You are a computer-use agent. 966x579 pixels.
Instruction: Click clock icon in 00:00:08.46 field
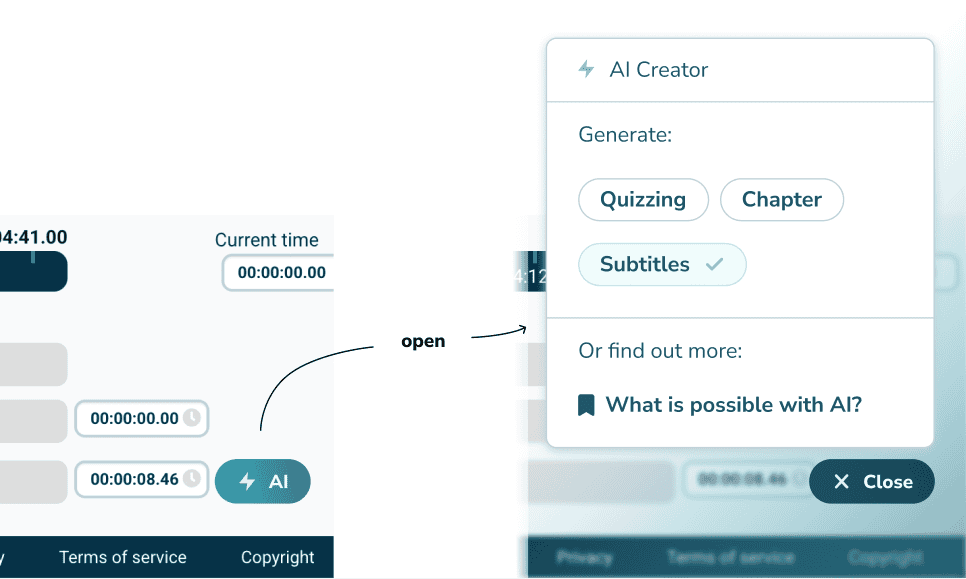pyautogui.click(x=192, y=479)
